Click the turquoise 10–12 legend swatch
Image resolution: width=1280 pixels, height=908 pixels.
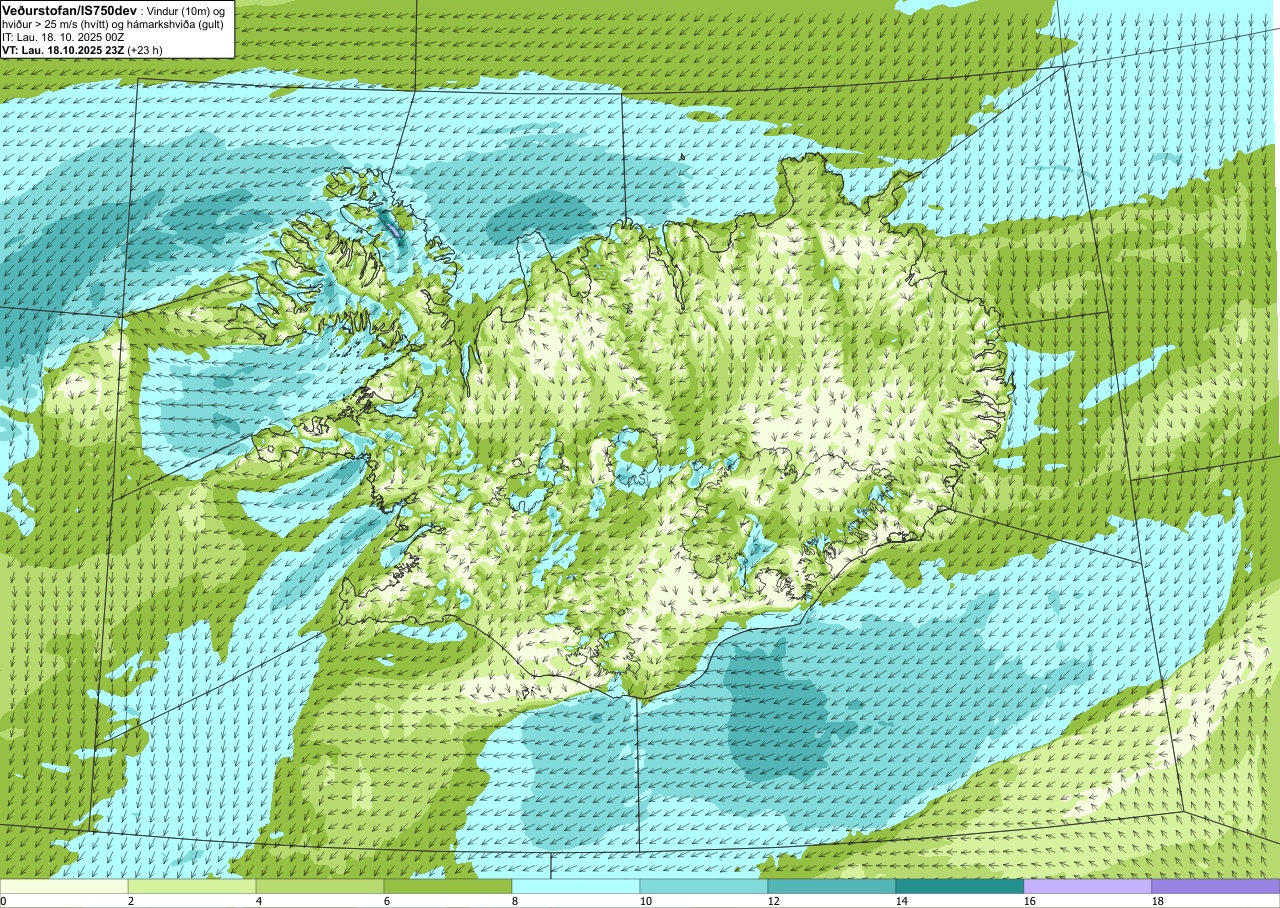point(704,886)
